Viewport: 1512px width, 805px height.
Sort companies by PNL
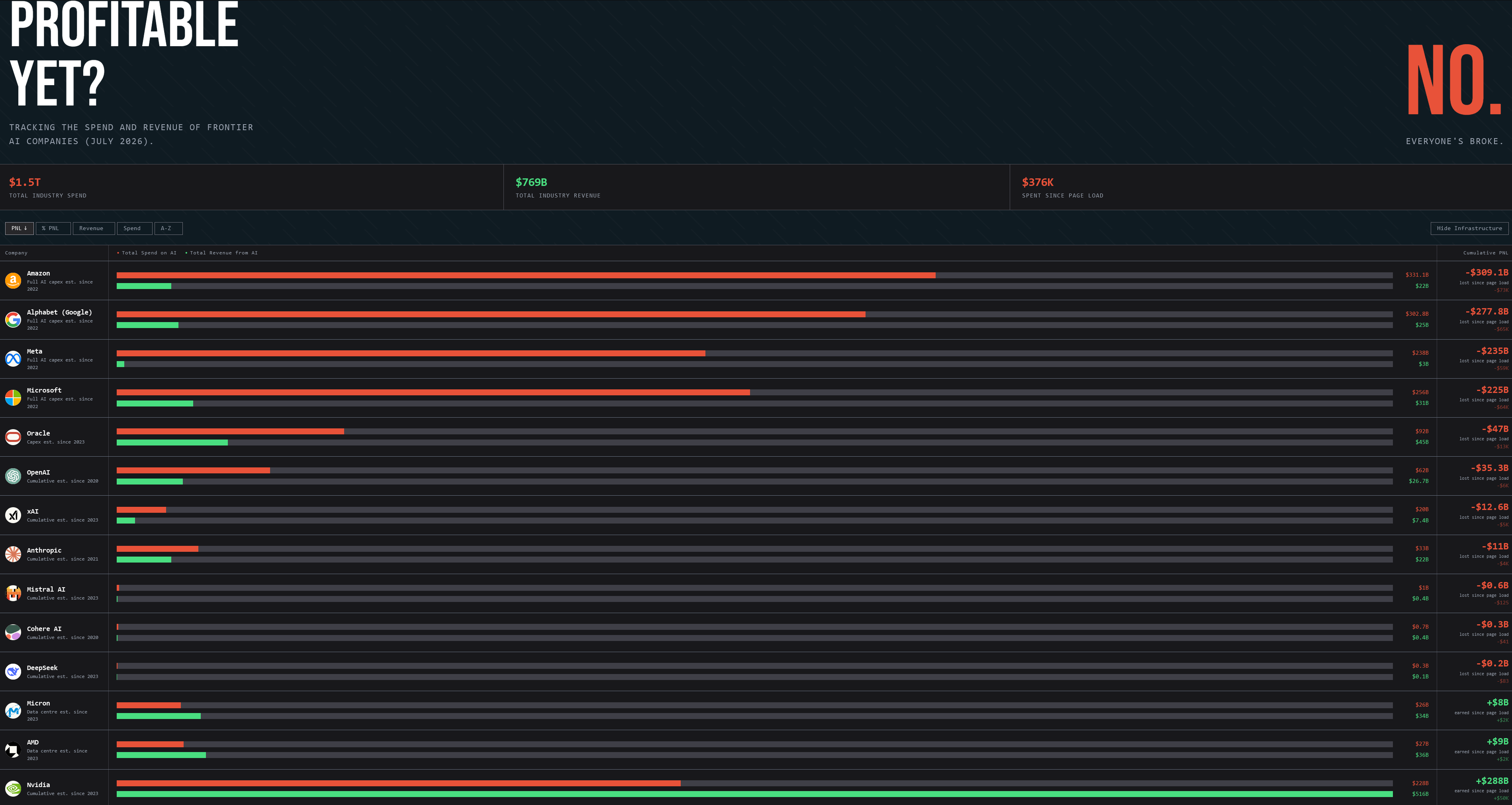(x=20, y=228)
